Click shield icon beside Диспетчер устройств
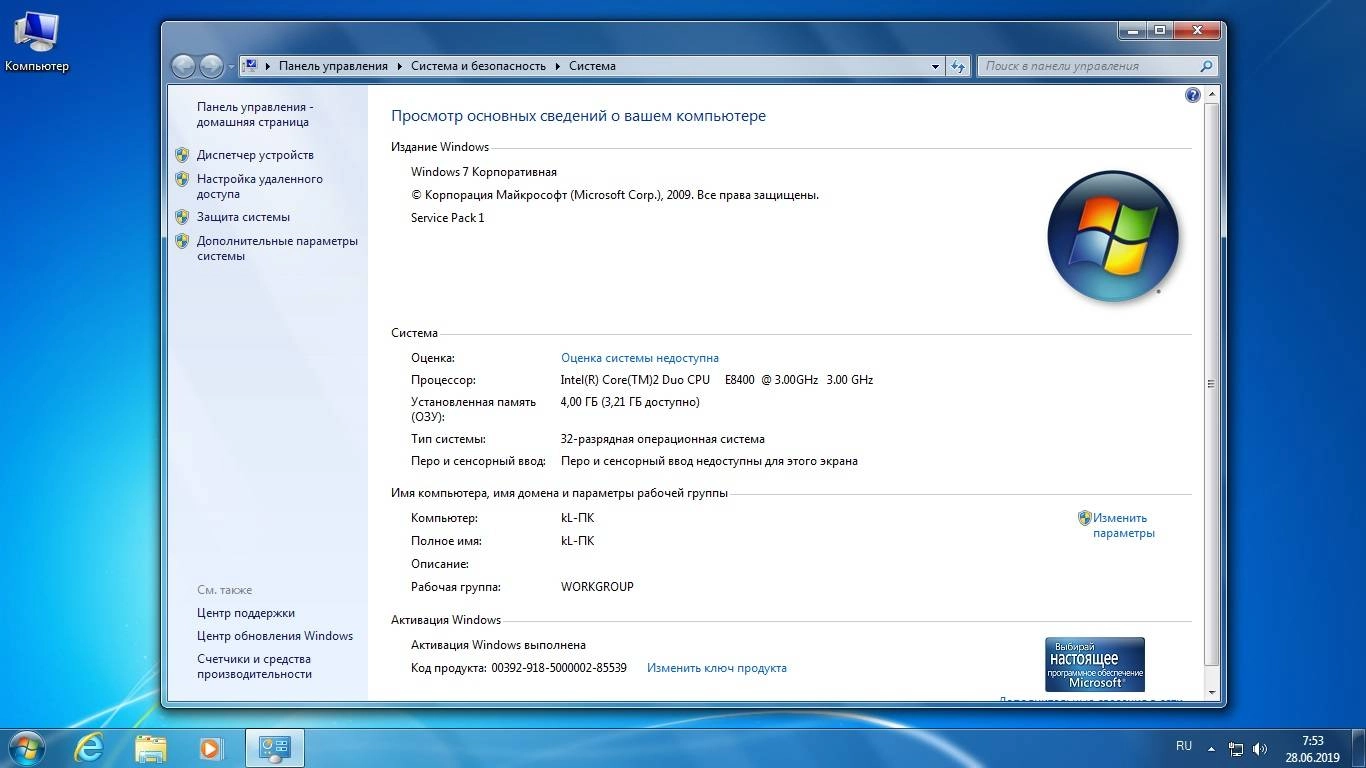1366x768 pixels. coord(182,155)
